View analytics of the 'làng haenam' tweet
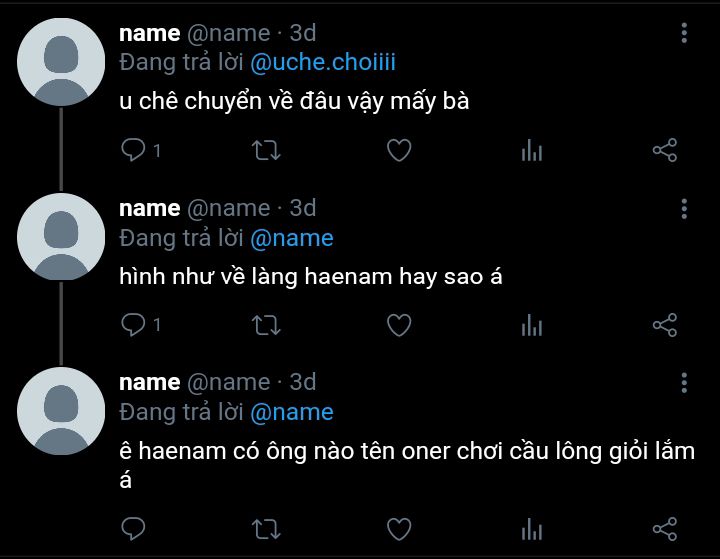 pyautogui.click(x=532, y=325)
